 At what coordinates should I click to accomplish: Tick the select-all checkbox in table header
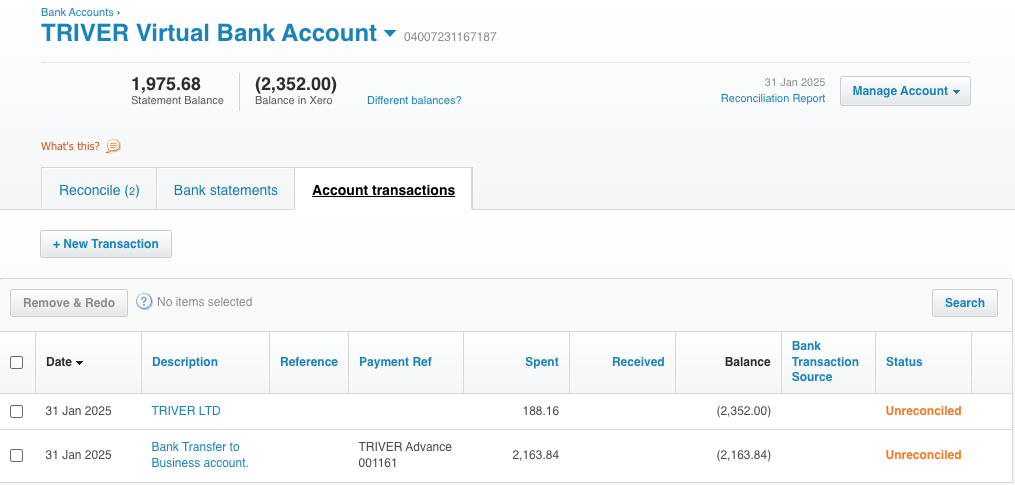pyautogui.click(x=17, y=363)
